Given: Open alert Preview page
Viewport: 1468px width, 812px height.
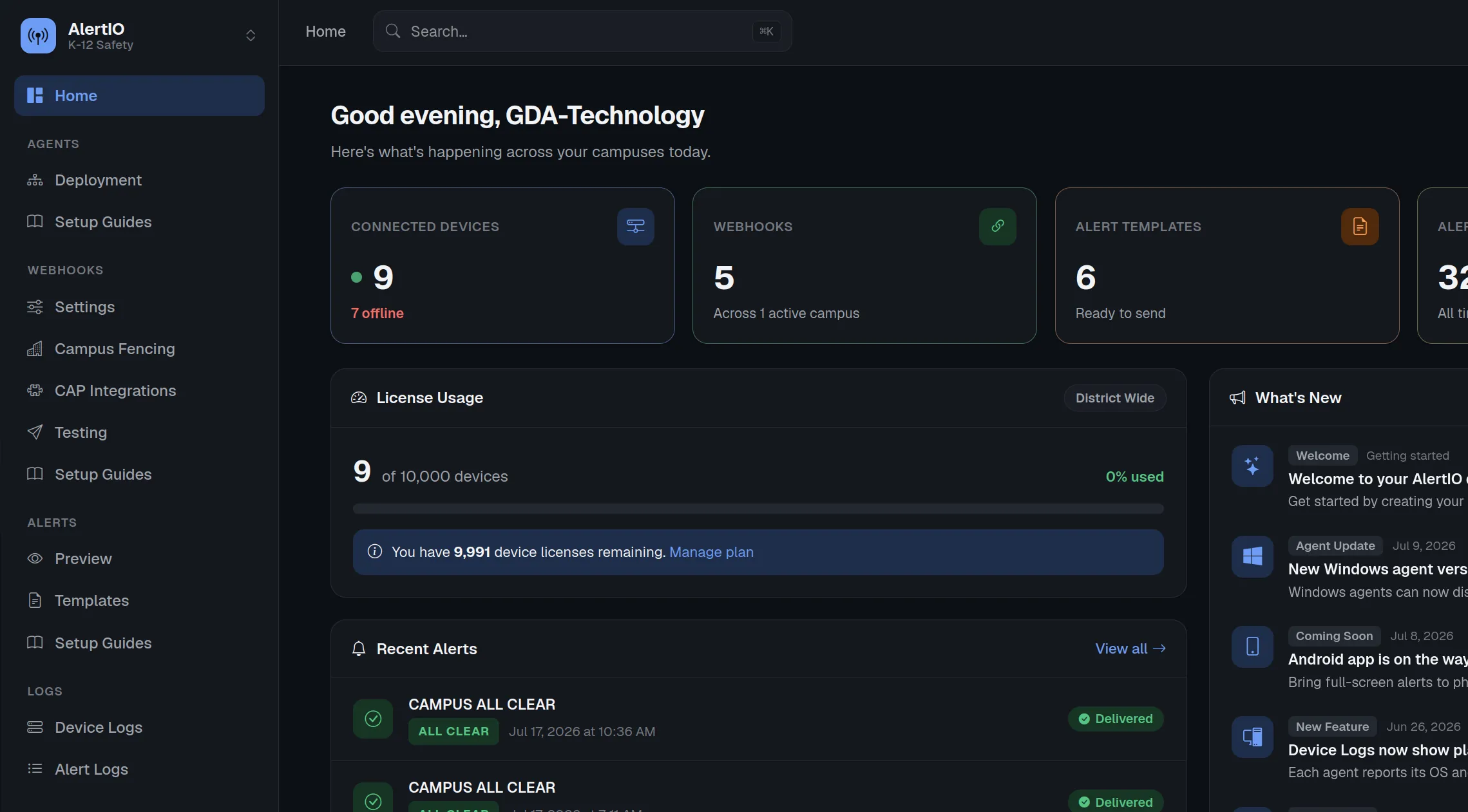Looking at the screenshot, I should tap(139, 559).
